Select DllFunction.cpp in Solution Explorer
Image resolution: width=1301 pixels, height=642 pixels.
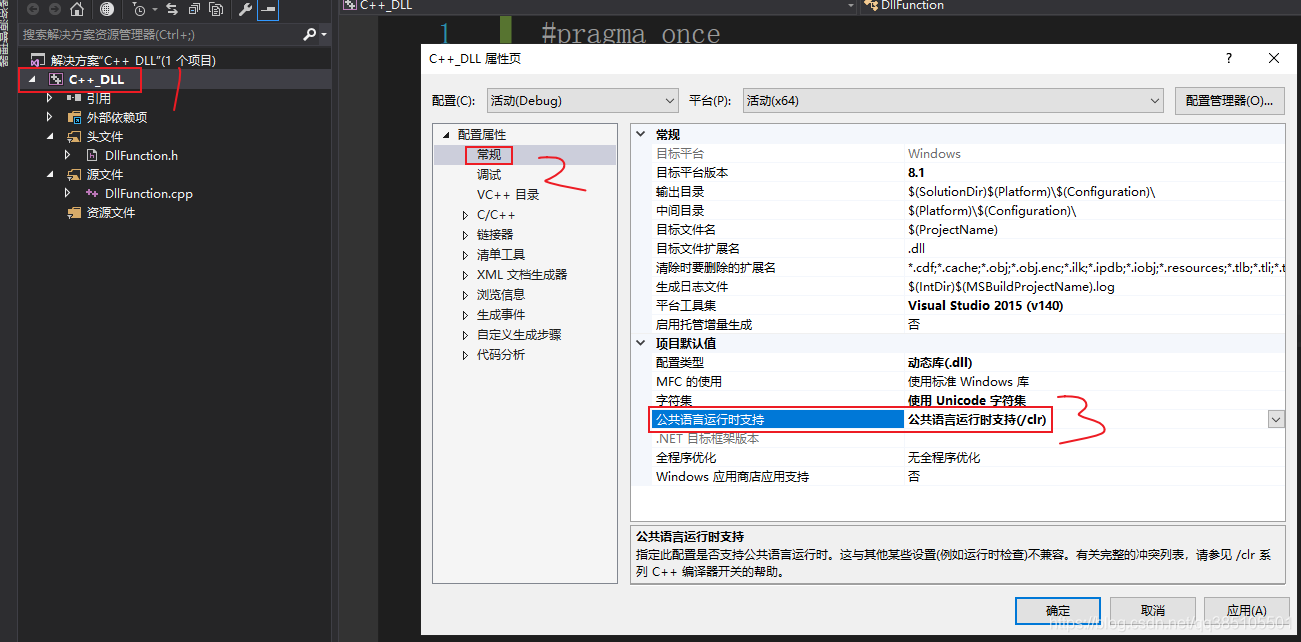click(x=148, y=193)
